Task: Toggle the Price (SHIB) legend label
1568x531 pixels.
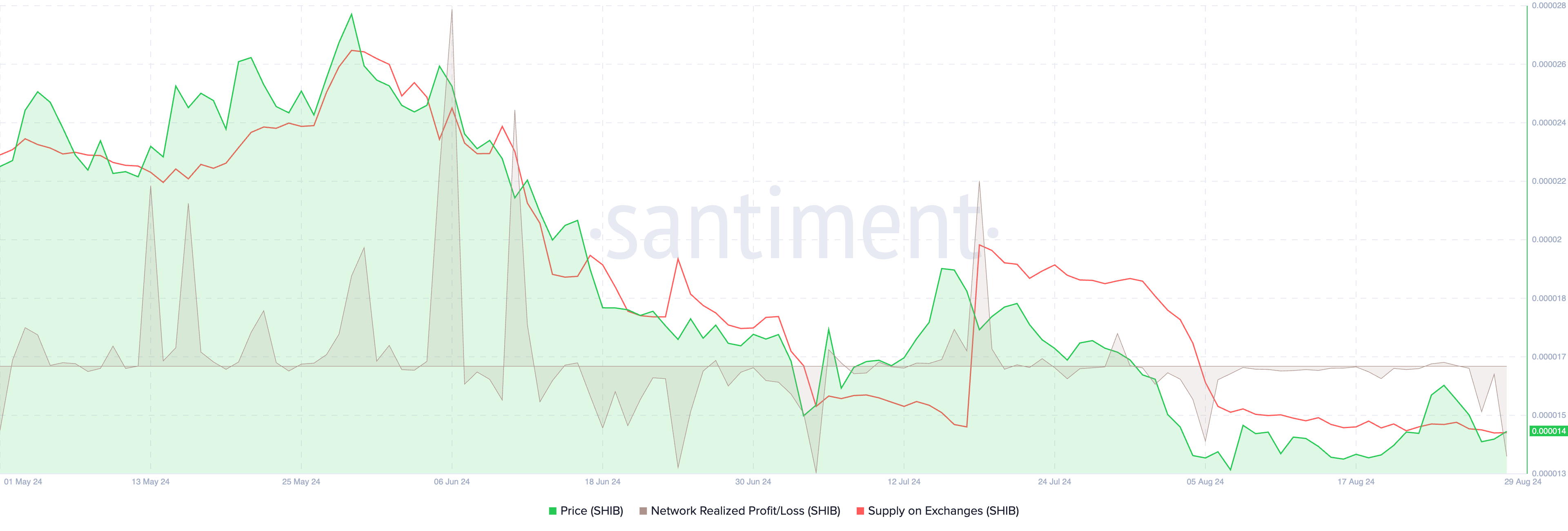Action: coord(592,511)
